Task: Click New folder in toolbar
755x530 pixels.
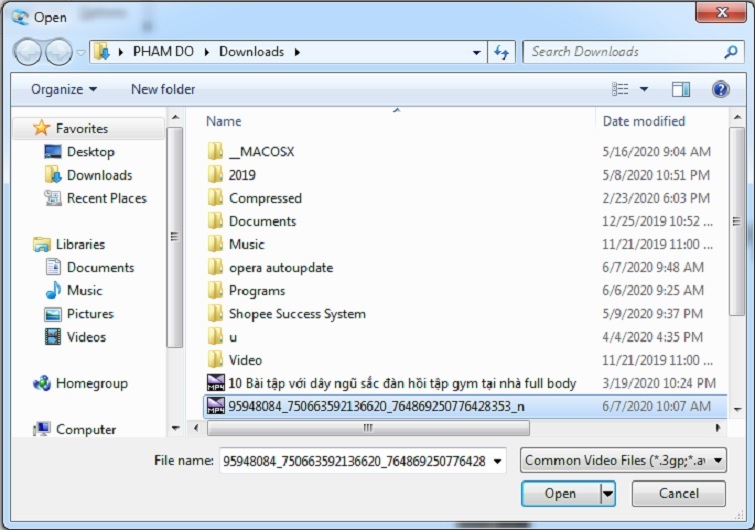Action: pyautogui.click(x=163, y=89)
